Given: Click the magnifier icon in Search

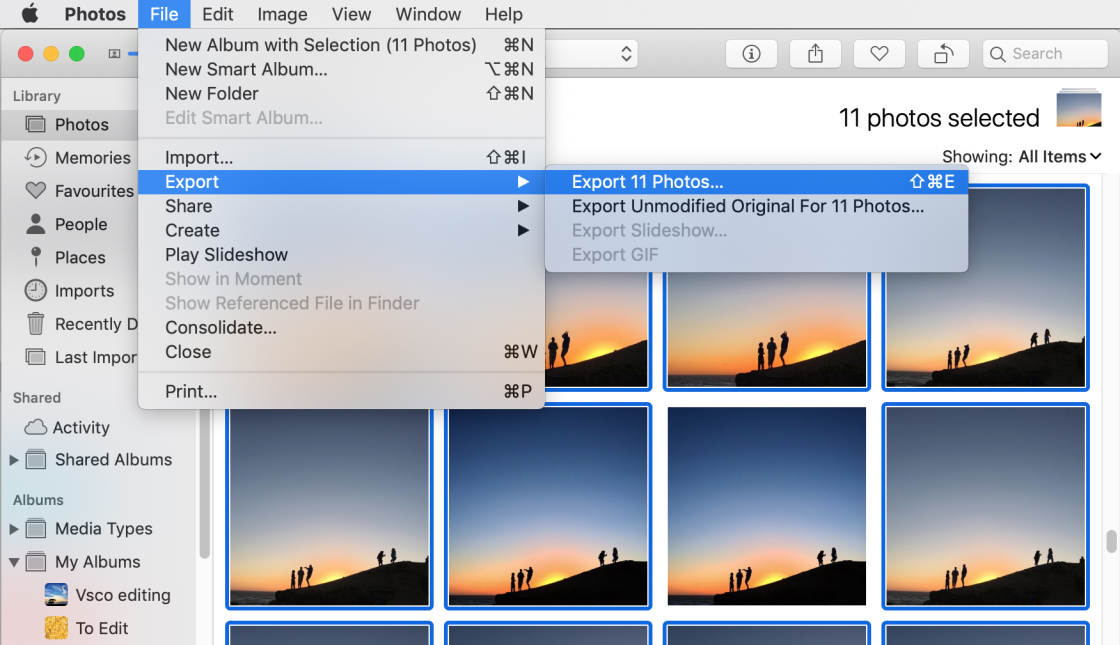Looking at the screenshot, I should pos(997,54).
